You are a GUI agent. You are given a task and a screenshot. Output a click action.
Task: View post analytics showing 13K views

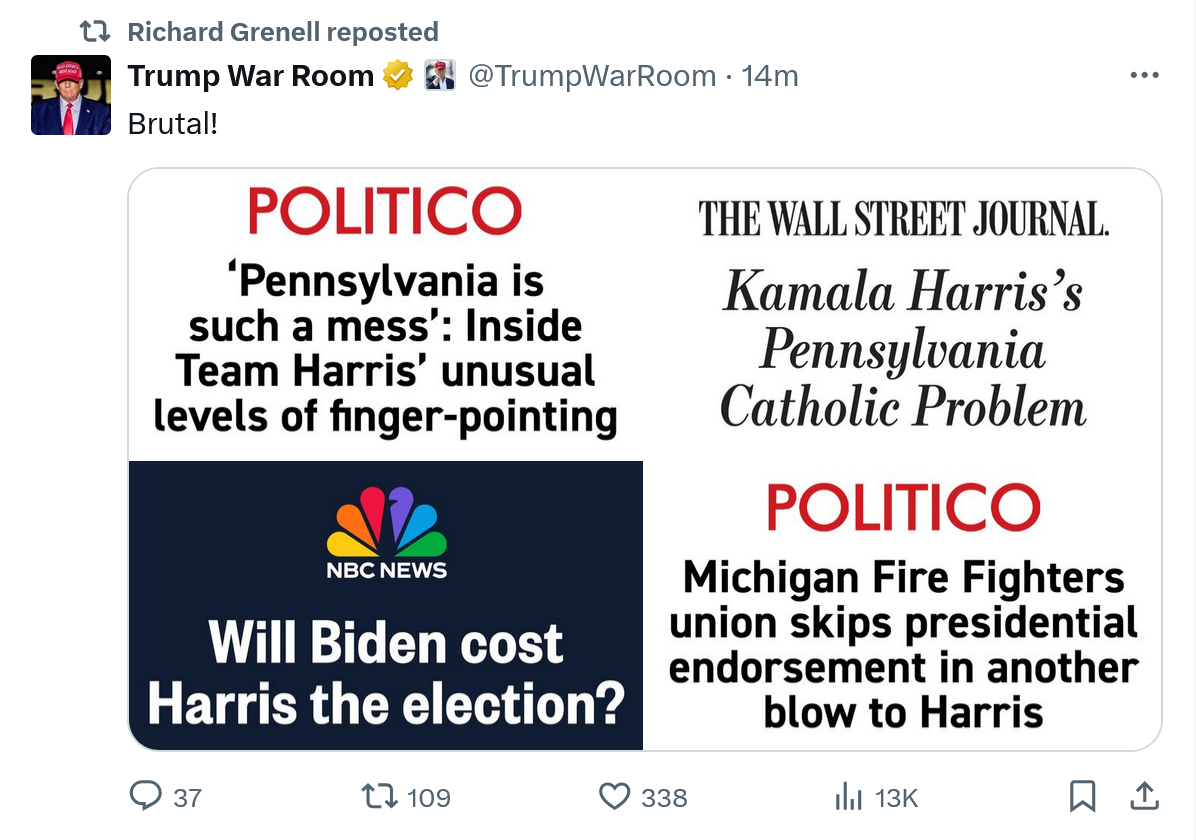point(848,796)
